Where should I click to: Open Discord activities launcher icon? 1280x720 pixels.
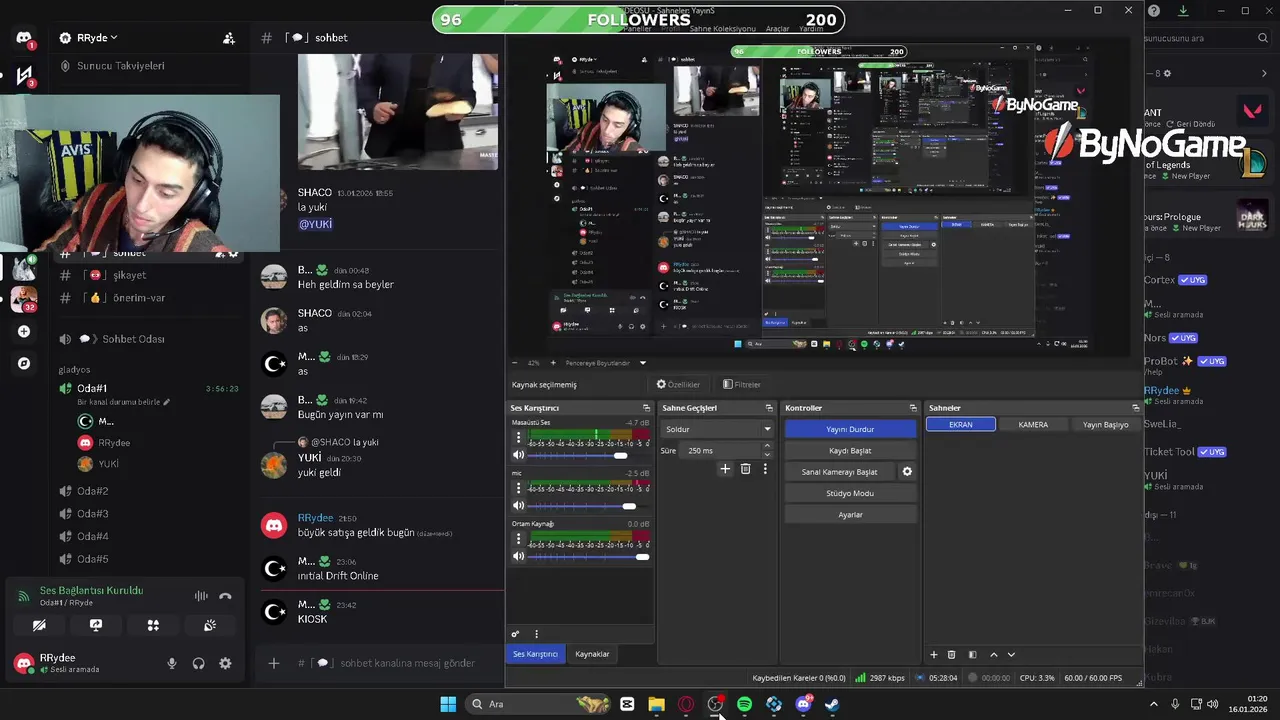pyautogui.click(x=153, y=625)
